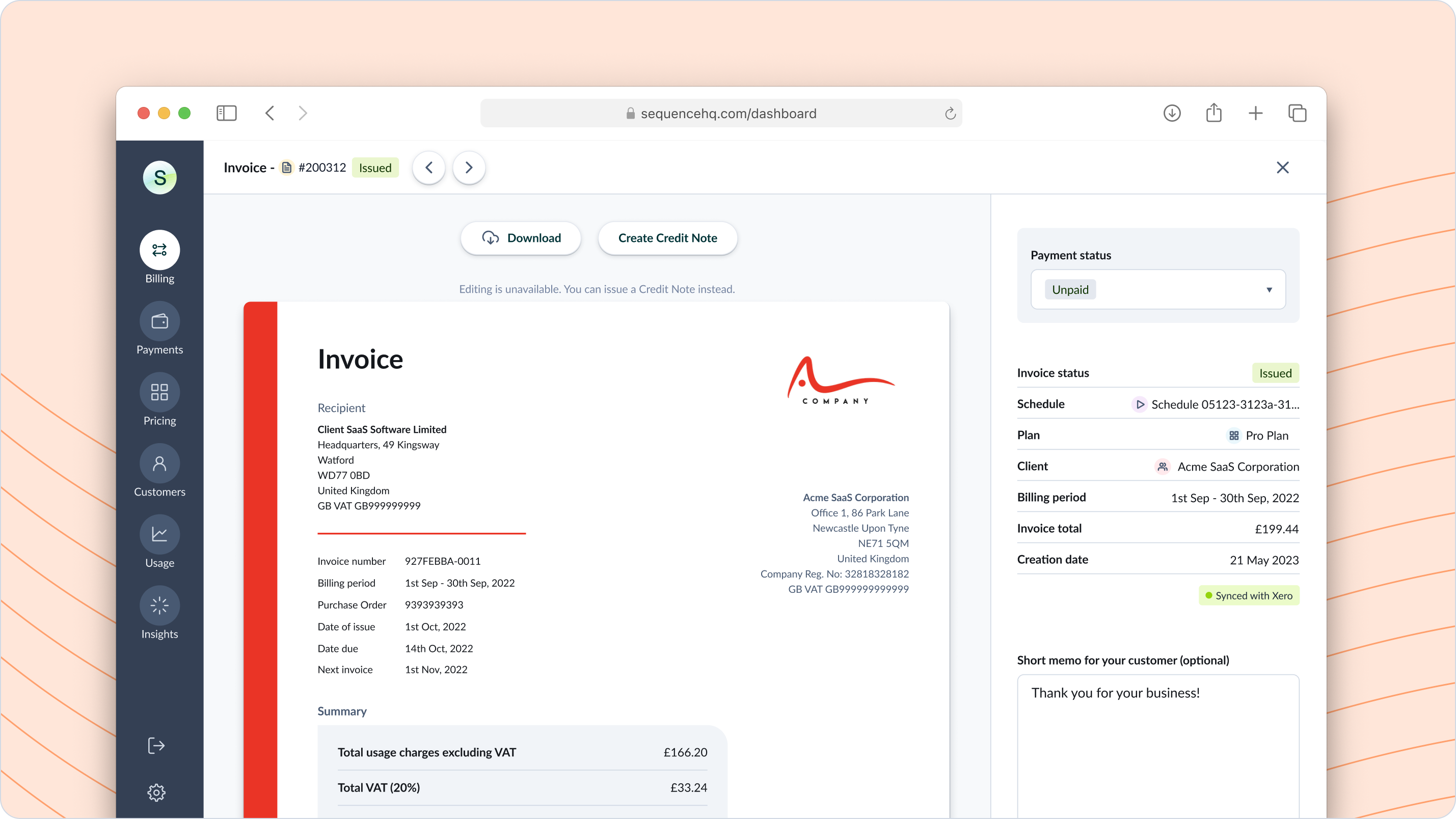Open Settings via gear icon
The image size is (1456, 819).
click(158, 792)
